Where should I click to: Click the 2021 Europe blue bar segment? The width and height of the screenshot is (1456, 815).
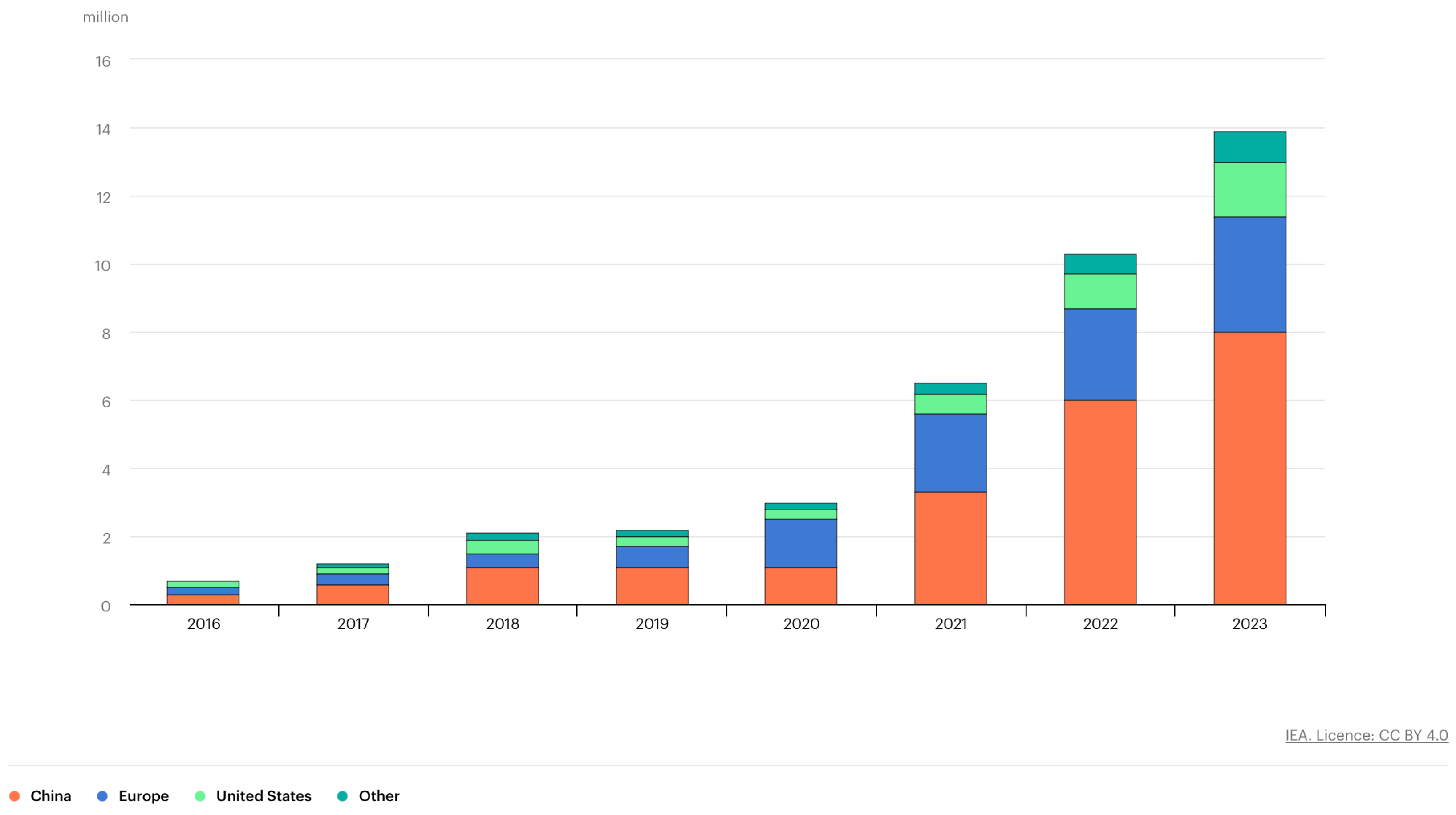(950, 452)
